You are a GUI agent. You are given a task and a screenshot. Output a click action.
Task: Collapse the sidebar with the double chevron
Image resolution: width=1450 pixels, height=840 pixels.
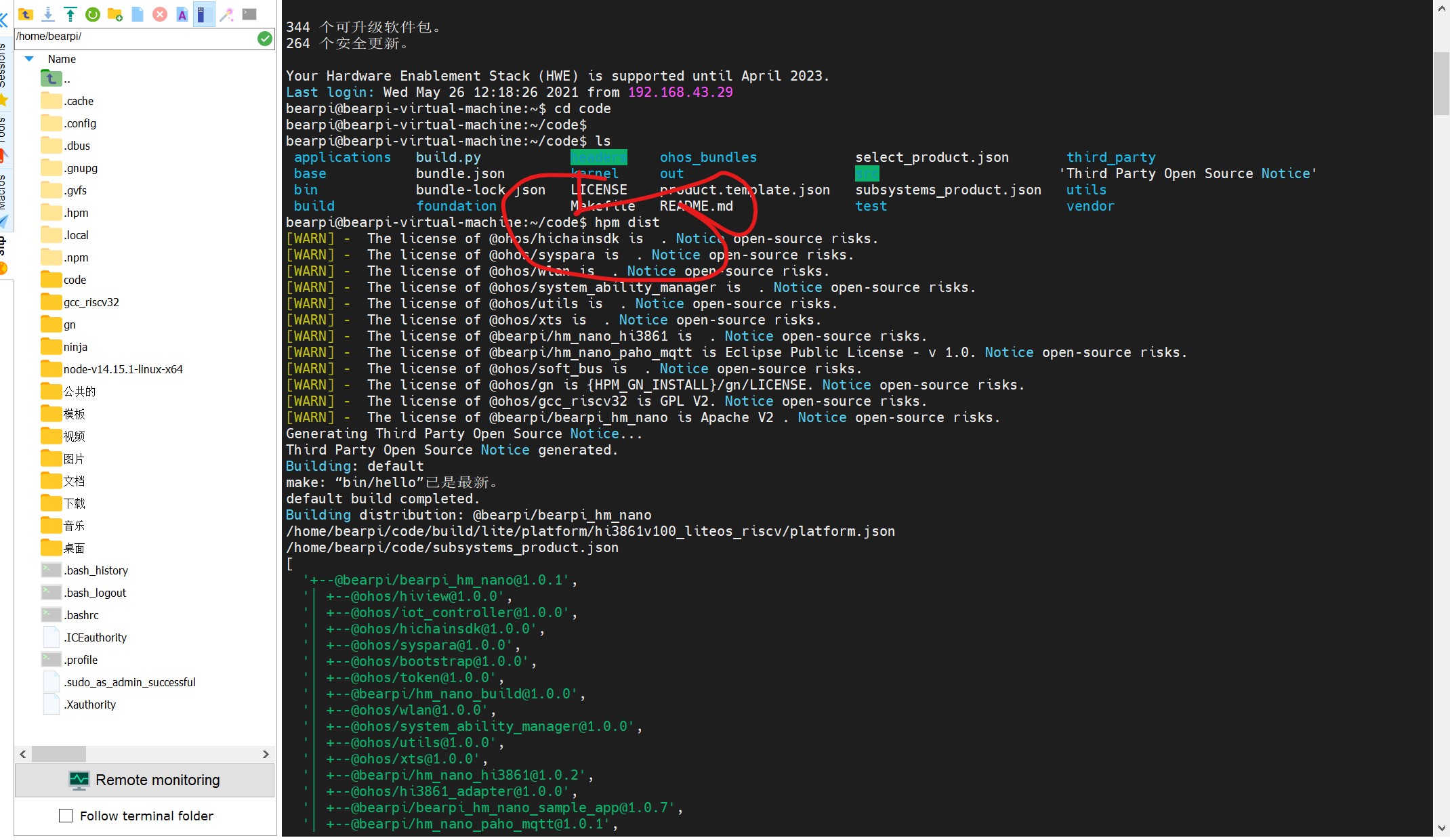pyautogui.click(x=4, y=19)
